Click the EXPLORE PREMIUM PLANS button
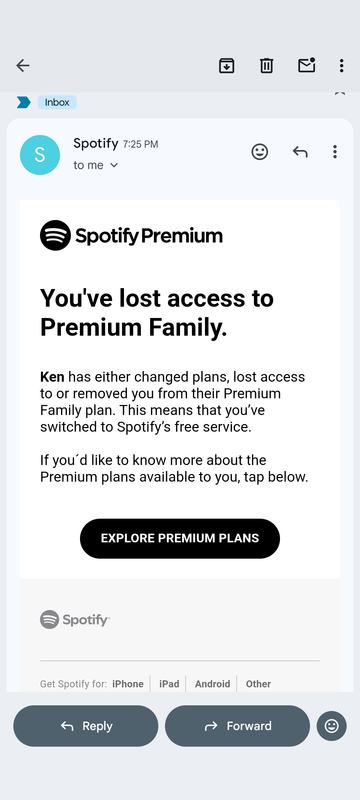Screen dimensions: 360x800 [x=180, y=538]
